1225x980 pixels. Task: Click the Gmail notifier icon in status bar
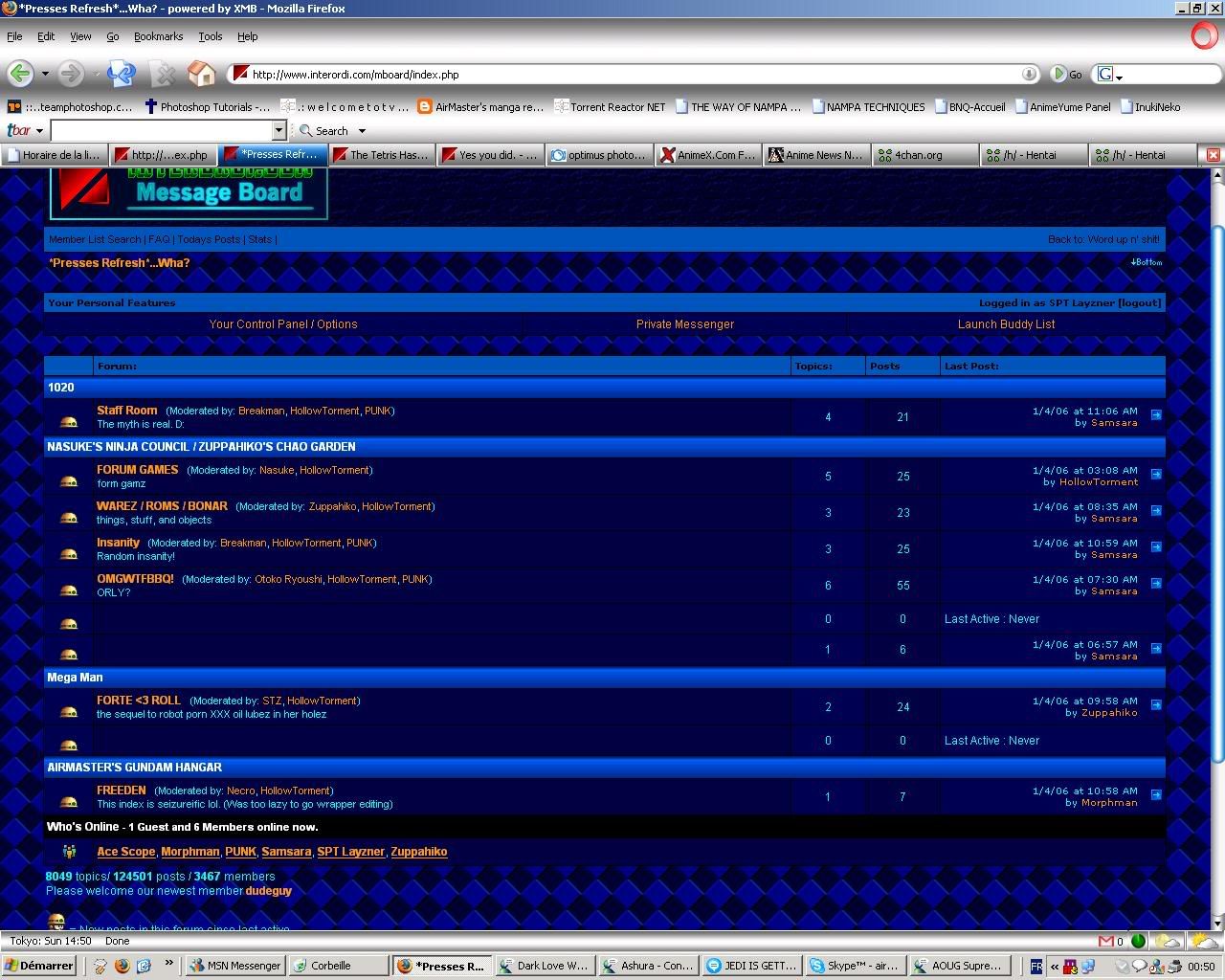point(1107,942)
